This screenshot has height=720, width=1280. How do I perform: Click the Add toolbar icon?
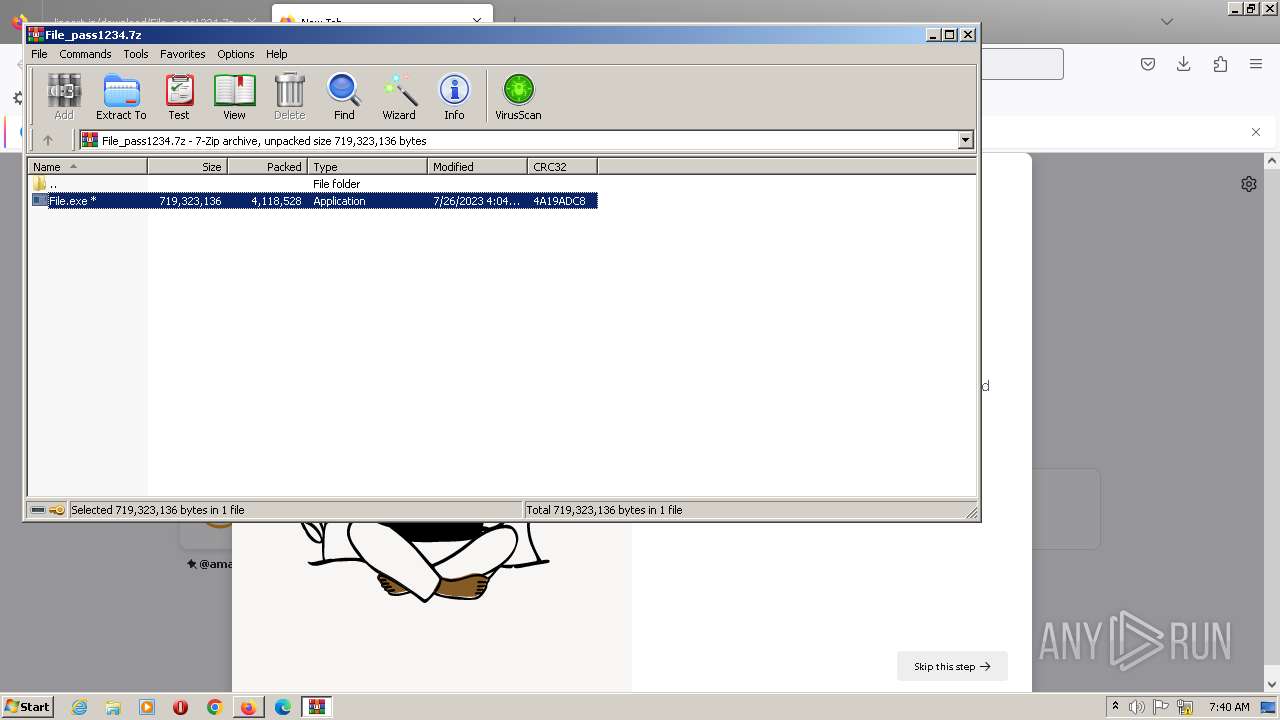coord(64,97)
